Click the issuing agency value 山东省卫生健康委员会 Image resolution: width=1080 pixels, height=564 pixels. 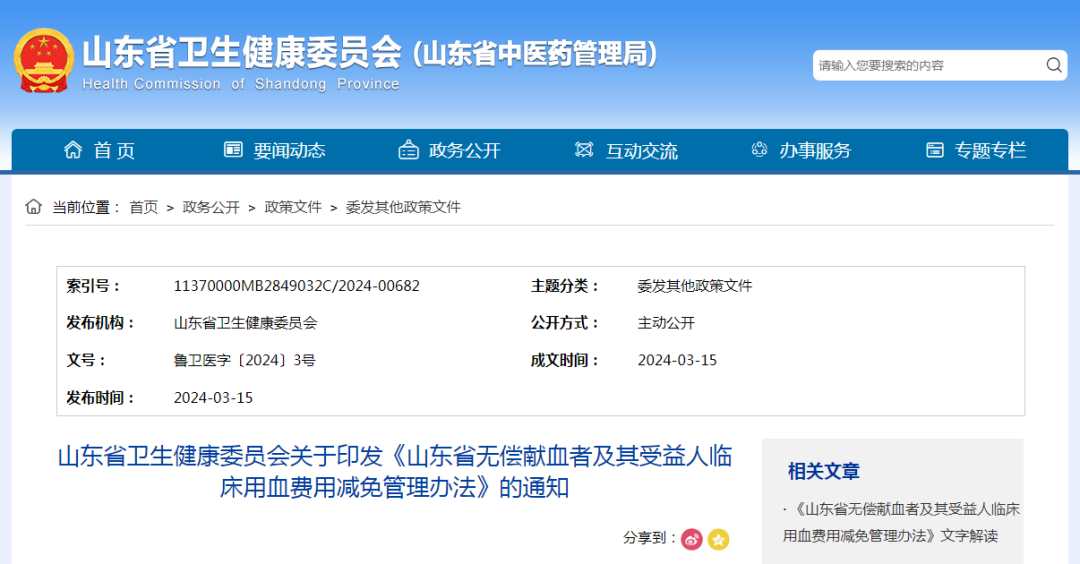[x=245, y=323]
